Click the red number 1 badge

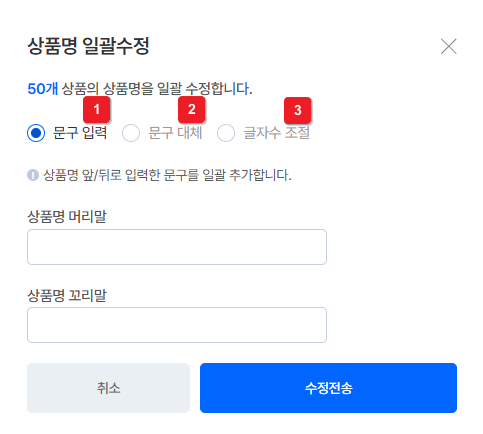point(97,109)
